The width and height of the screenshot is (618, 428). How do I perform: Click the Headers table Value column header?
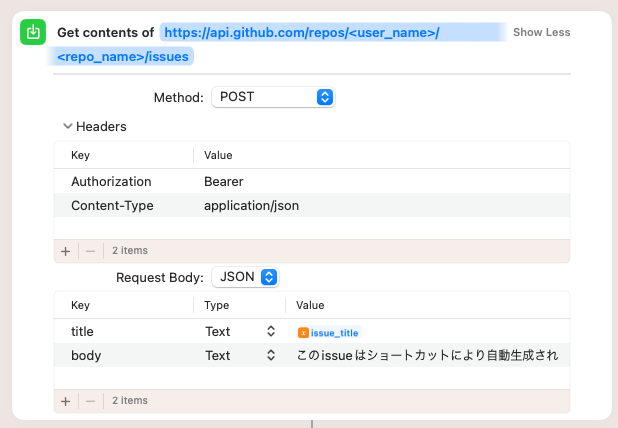(x=218, y=155)
